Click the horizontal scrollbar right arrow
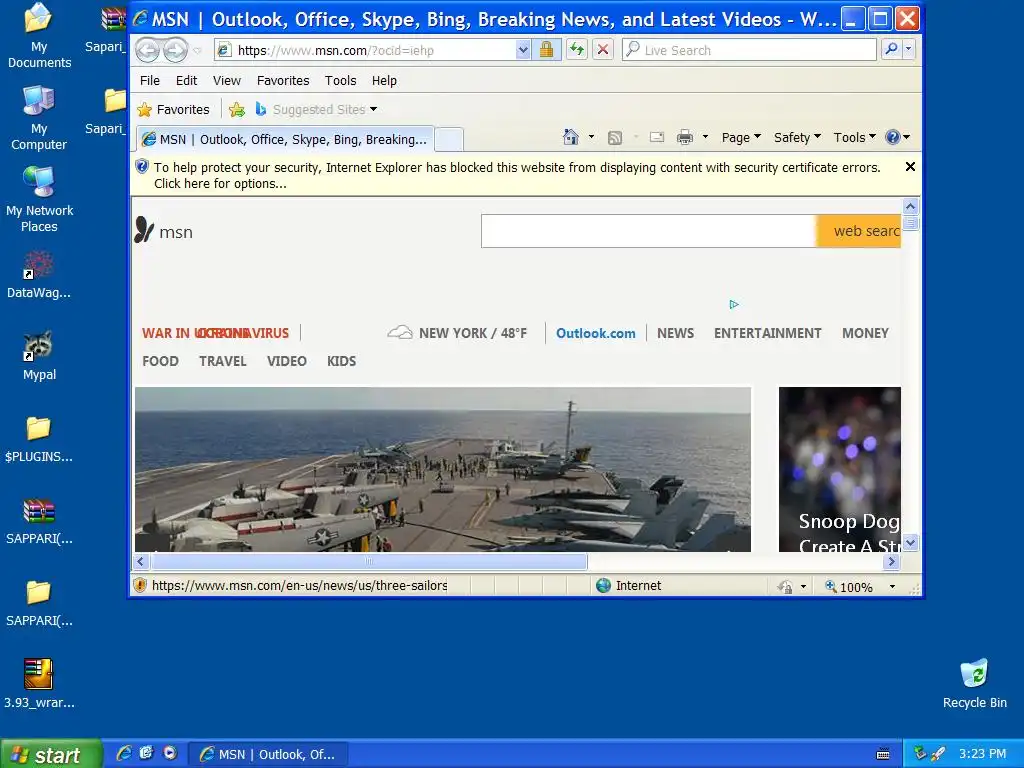This screenshot has width=1024, height=768. (x=892, y=561)
